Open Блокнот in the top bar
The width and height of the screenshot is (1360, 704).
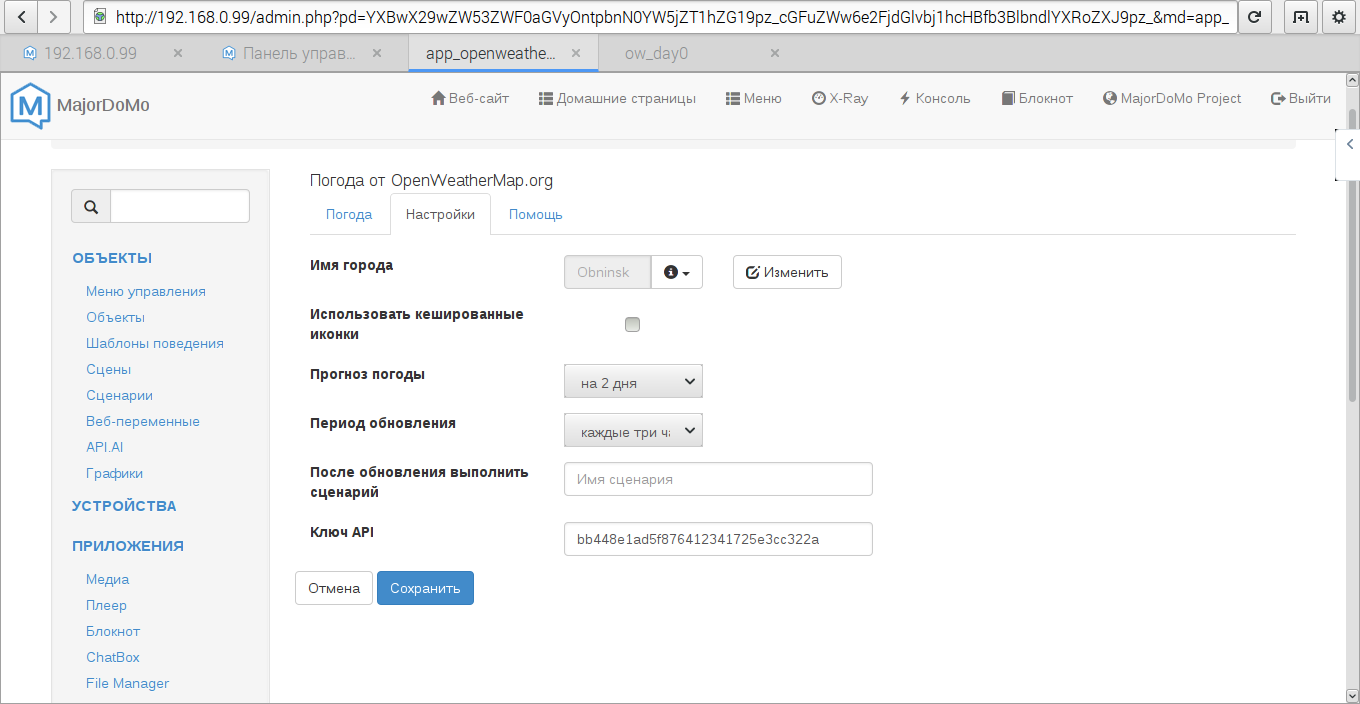click(1037, 98)
